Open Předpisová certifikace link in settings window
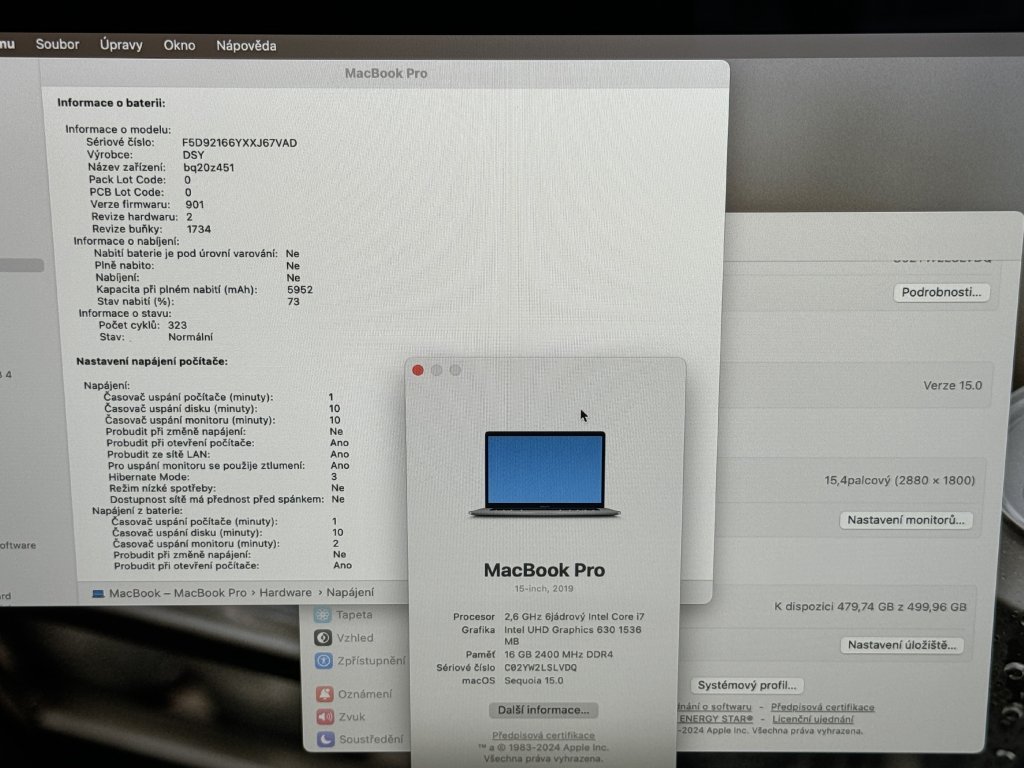This screenshot has height=768, width=1024. (822, 707)
